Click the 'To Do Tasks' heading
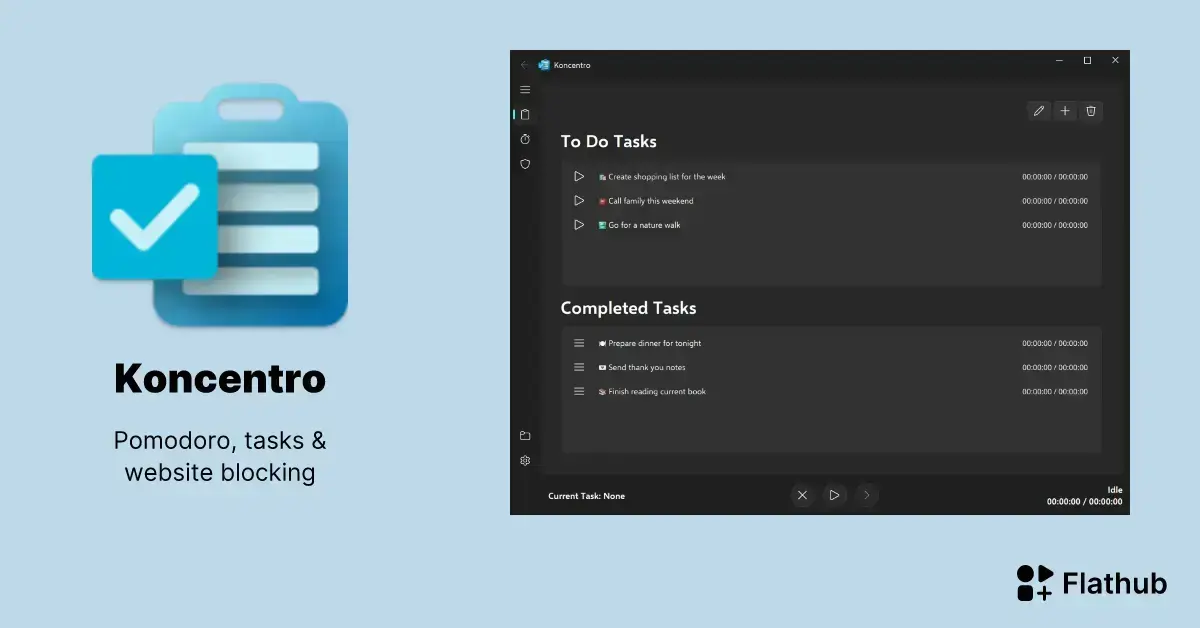 pos(608,142)
